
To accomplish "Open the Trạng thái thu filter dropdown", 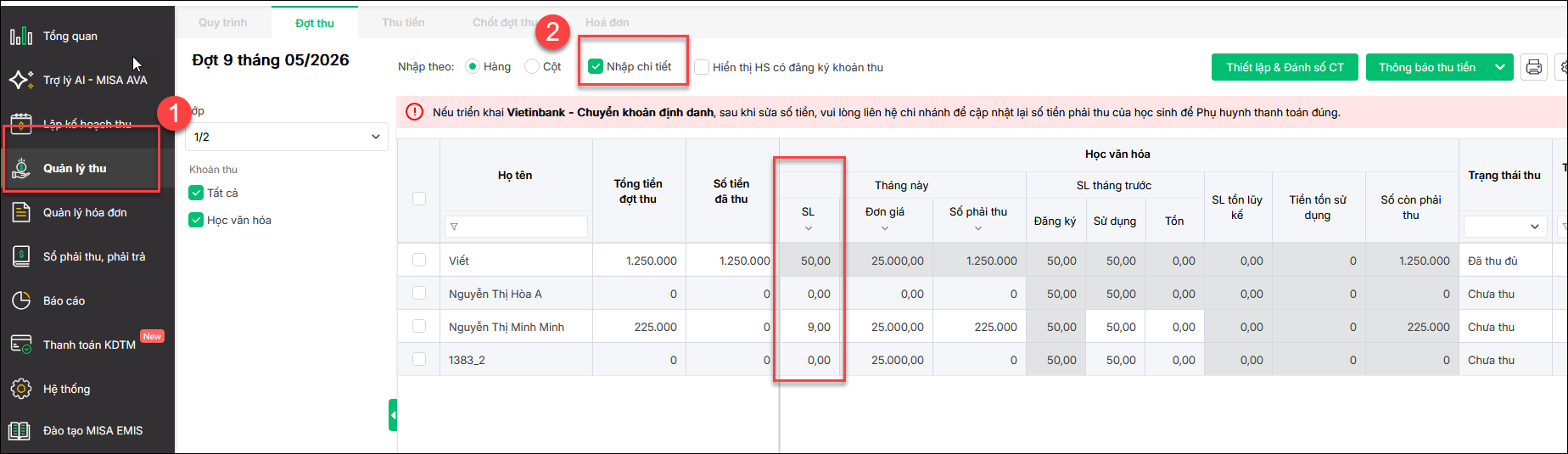I will click(1504, 227).
